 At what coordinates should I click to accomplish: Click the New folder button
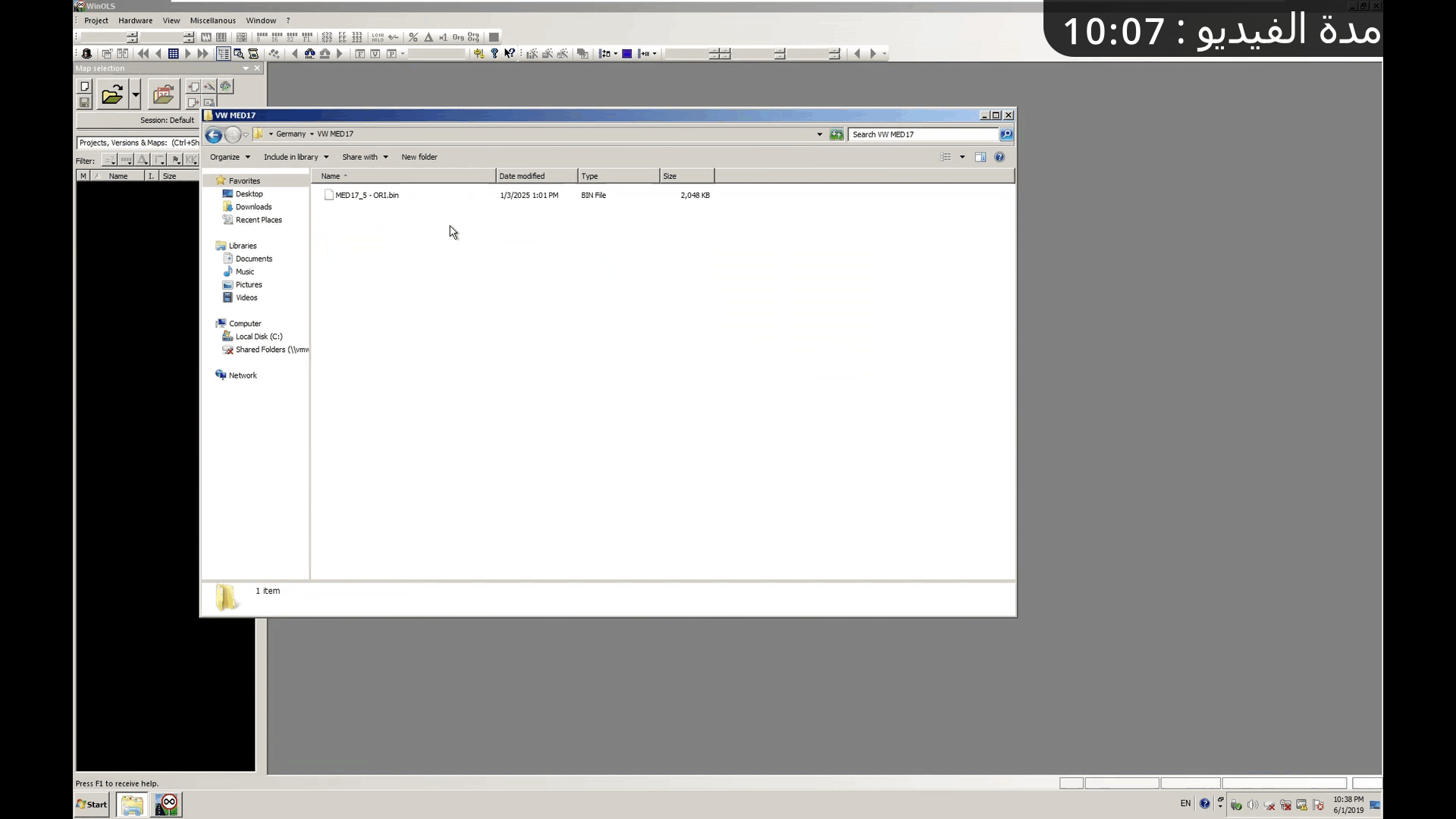419,157
